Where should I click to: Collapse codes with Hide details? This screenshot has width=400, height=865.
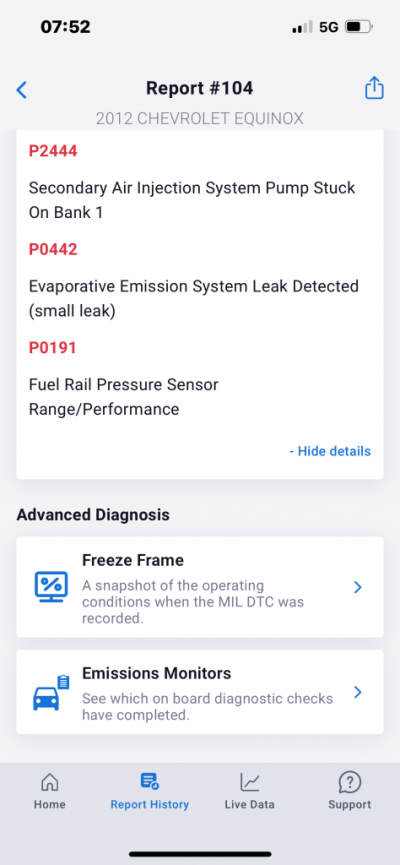pos(330,451)
